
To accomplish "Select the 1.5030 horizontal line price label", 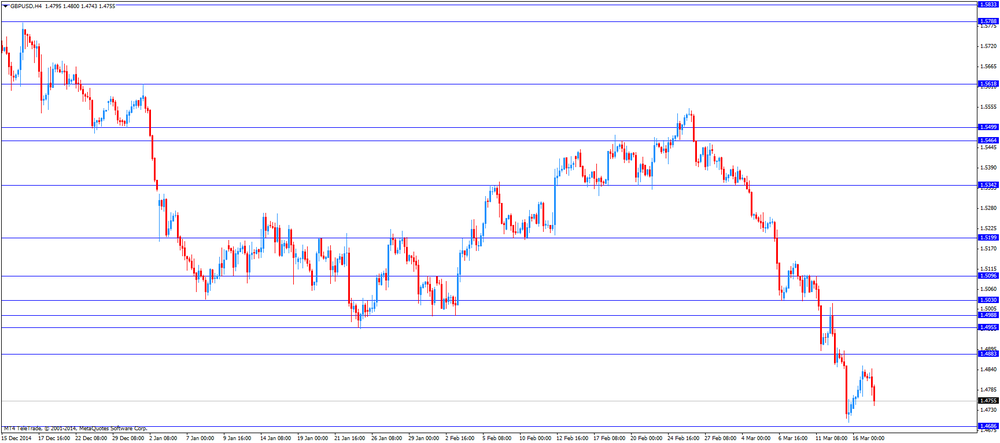I will [x=987, y=300].
